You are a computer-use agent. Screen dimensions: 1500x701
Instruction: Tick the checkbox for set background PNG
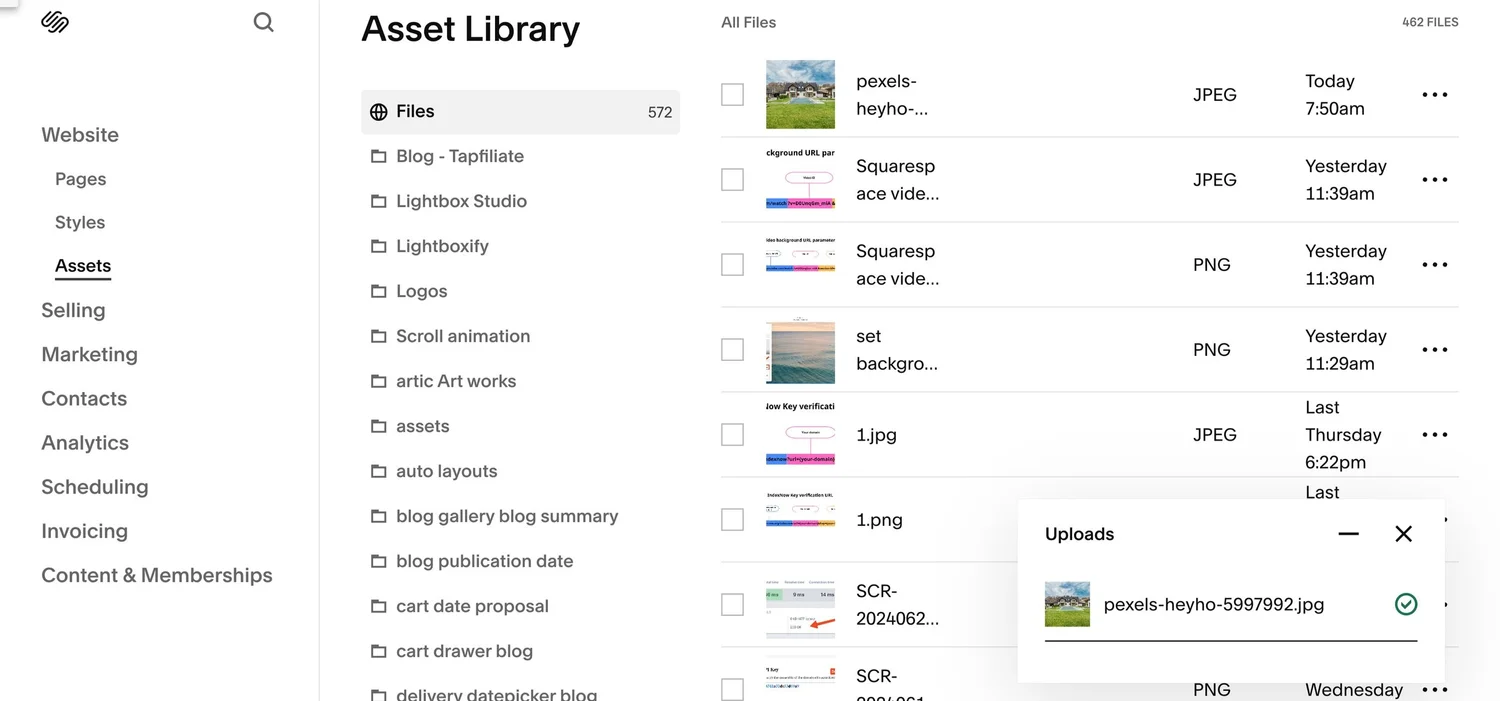click(x=732, y=349)
